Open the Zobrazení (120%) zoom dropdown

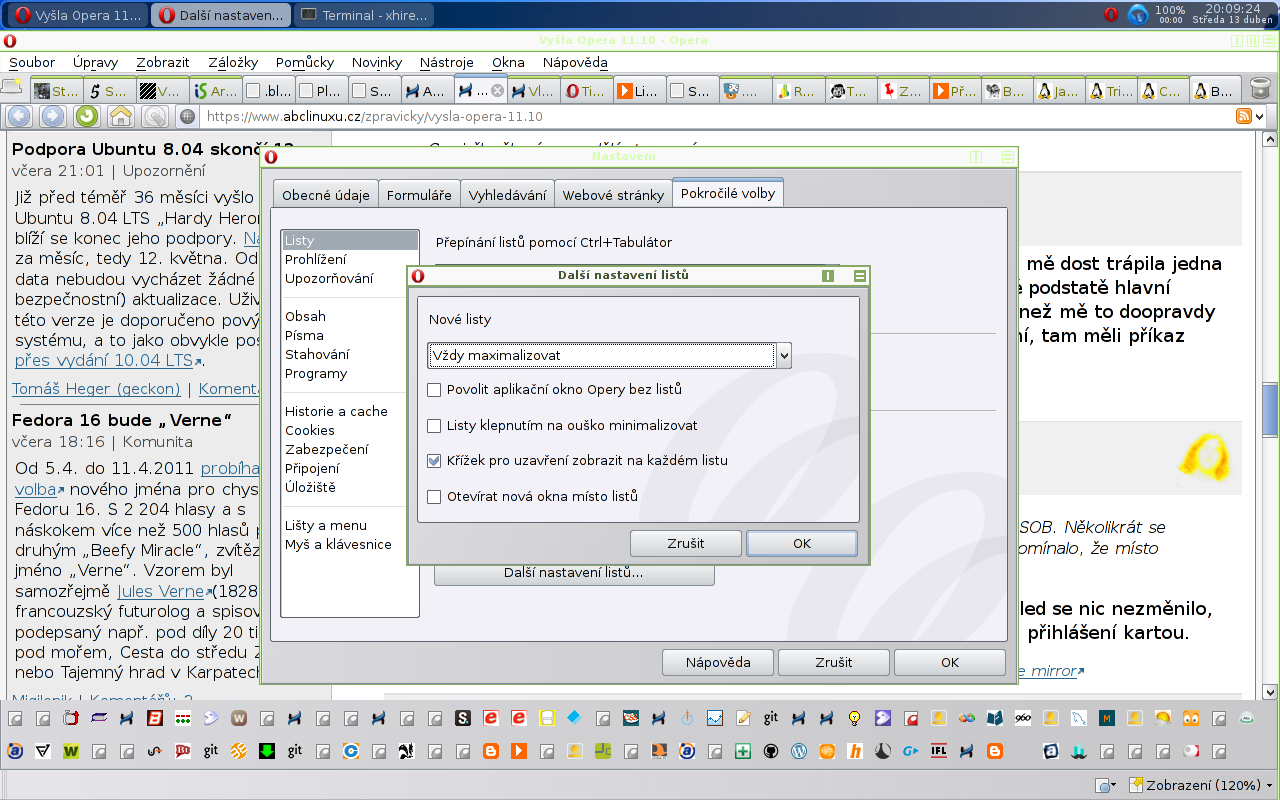coord(1202,785)
